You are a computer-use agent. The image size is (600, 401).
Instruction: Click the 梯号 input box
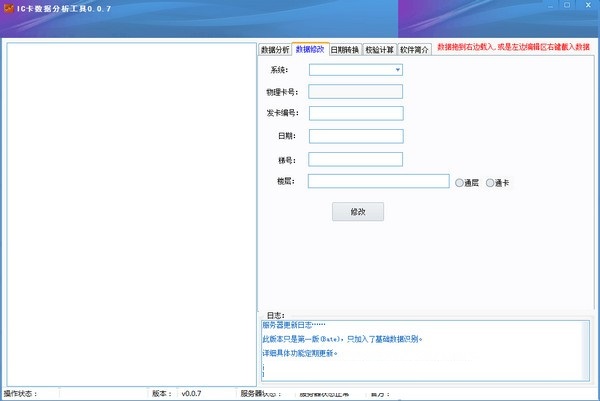click(x=355, y=159)
